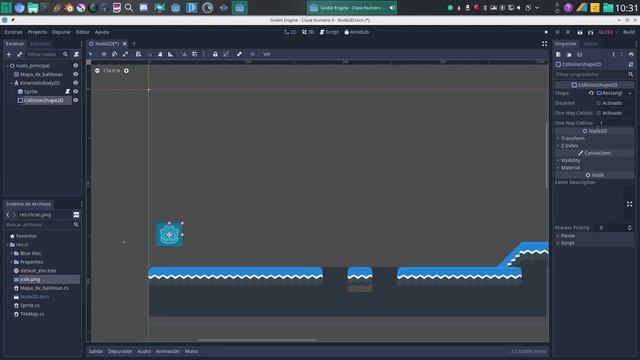Click the list-select toolbar icon
640x360 pixels.
point(138,54)
